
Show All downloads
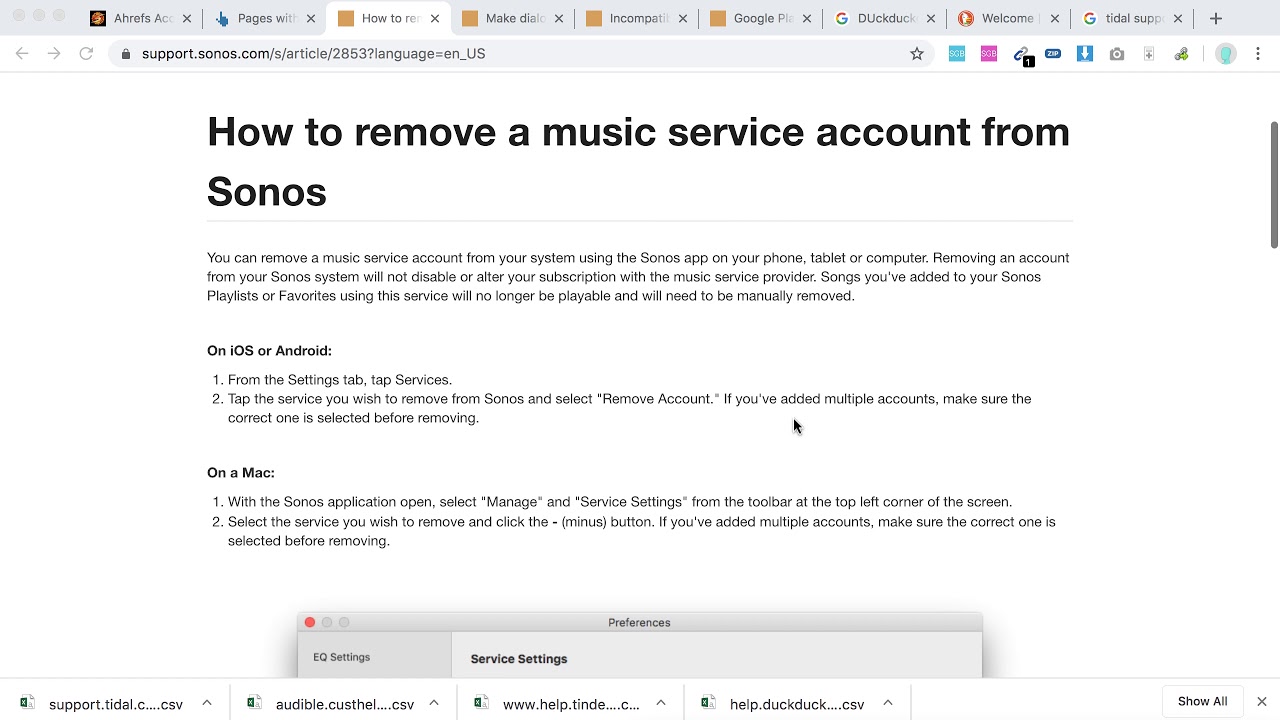pos(1202,702)
